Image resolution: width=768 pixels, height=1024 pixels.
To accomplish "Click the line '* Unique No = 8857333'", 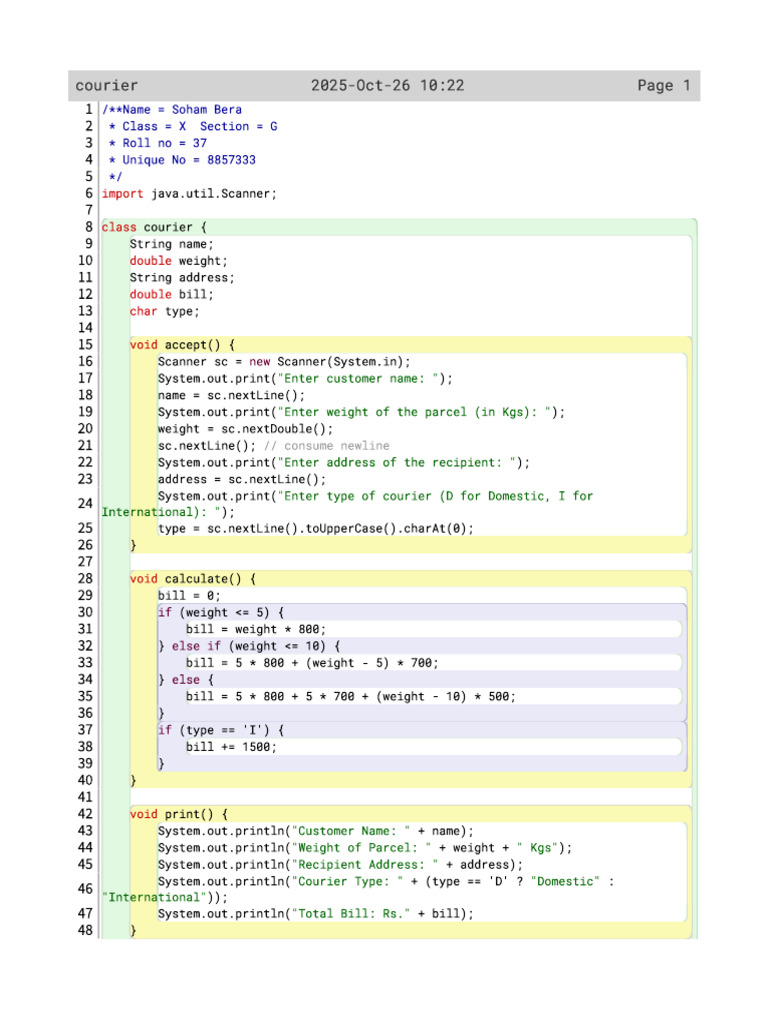I will 182,160.
